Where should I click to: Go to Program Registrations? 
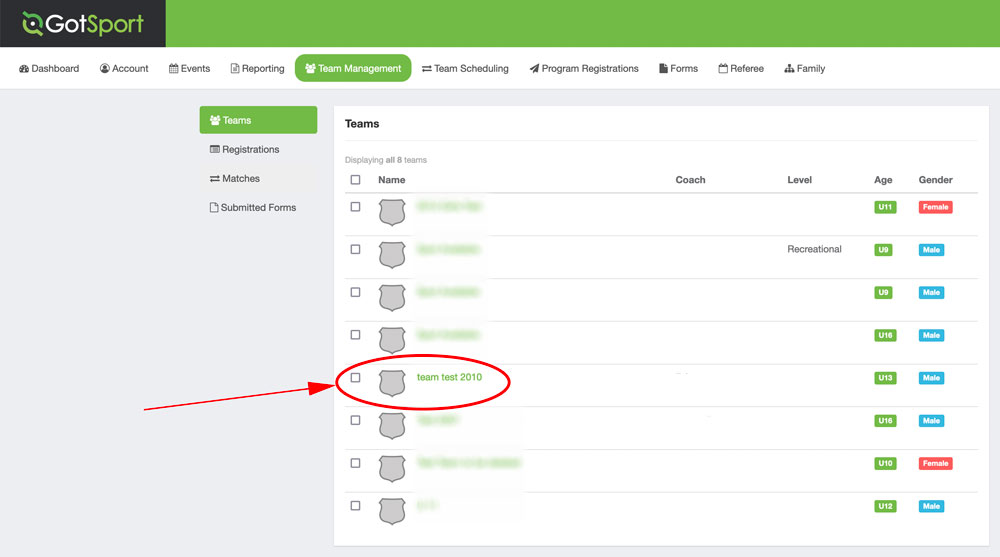tap(584, 69)
